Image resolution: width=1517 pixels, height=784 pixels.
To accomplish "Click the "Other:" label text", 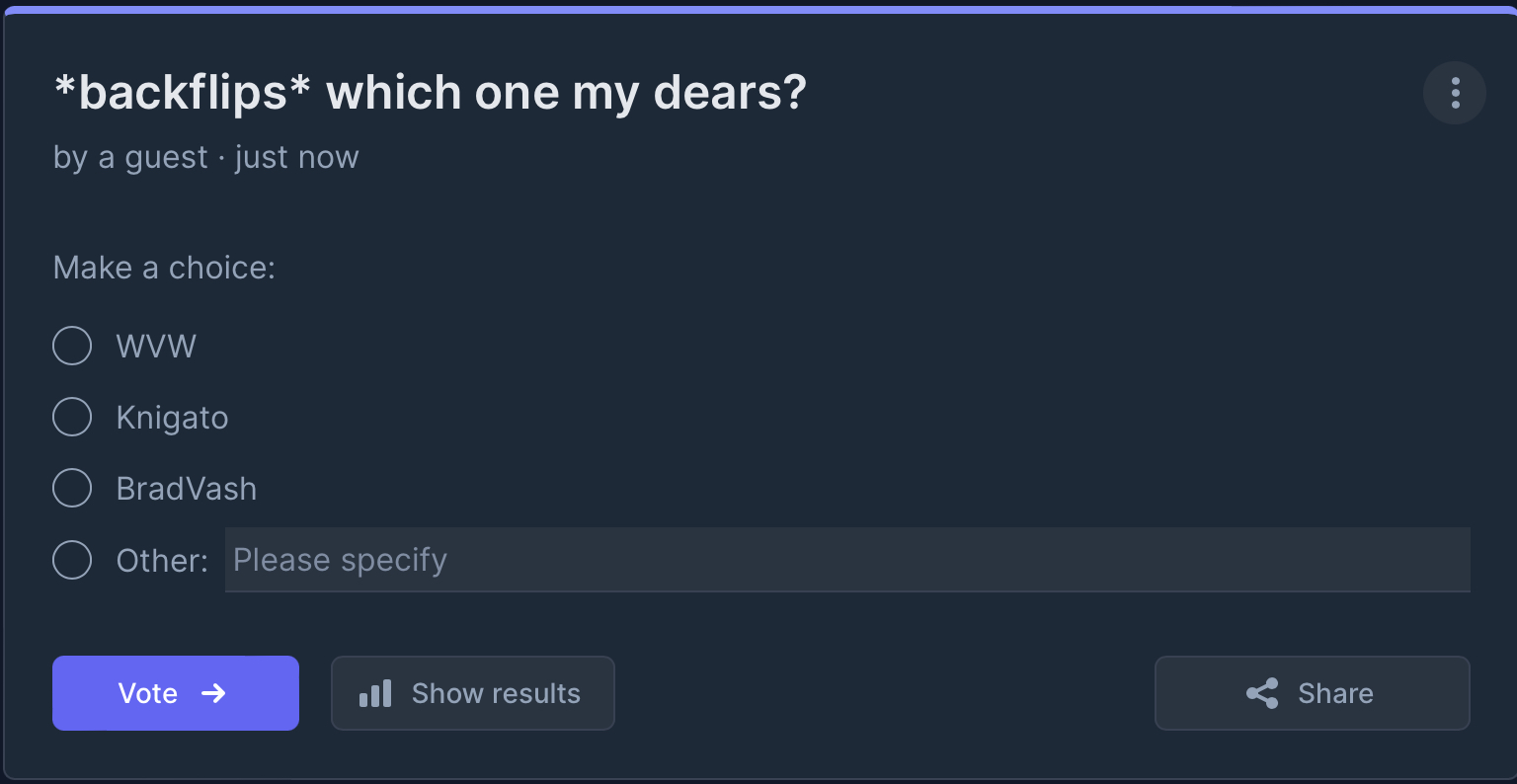I will pyautogui.click(x=162, y=561).
